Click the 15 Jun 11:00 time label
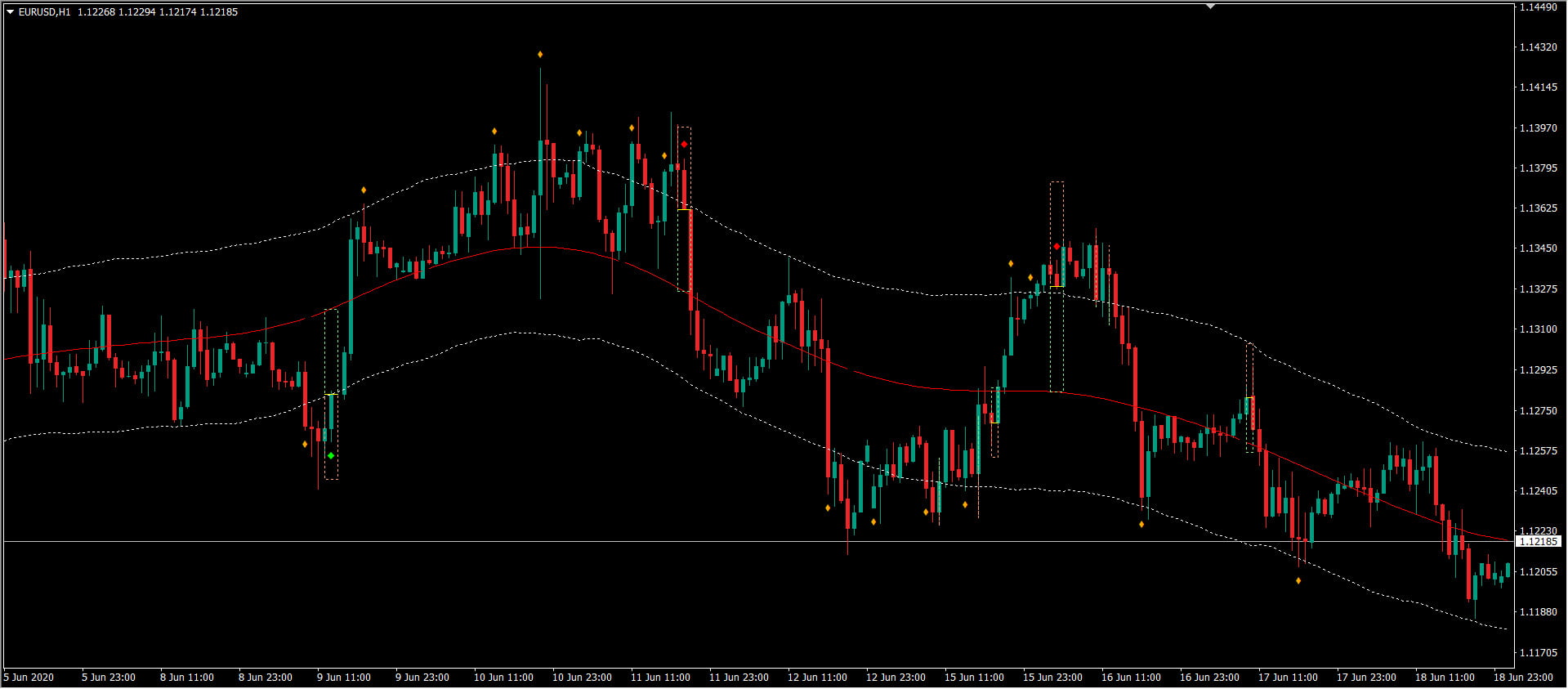Viewport: 1568px width, 689px height. click(x=974, y=678)
